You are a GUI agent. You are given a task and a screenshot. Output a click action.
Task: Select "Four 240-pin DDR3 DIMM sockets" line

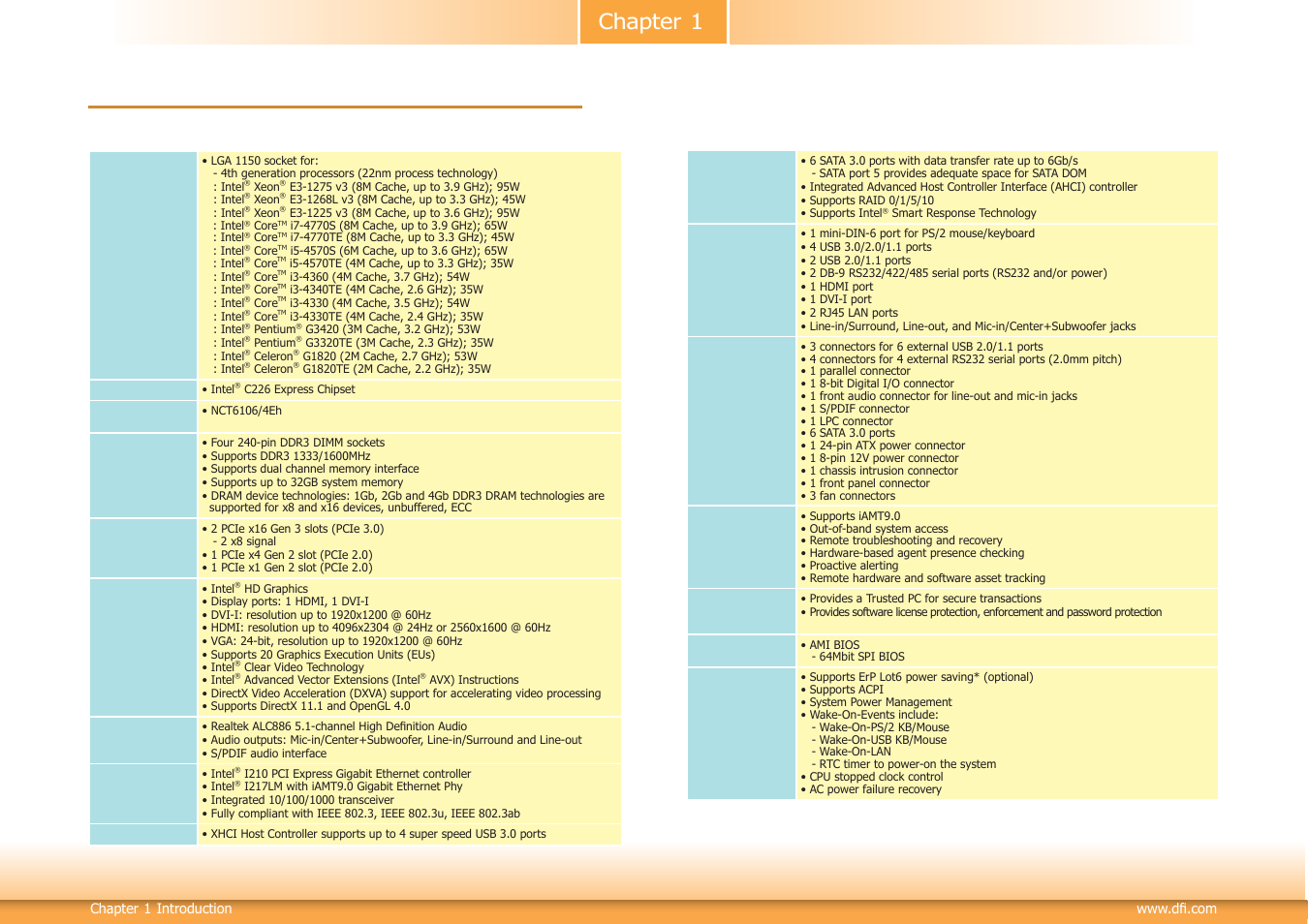point(294,443)
